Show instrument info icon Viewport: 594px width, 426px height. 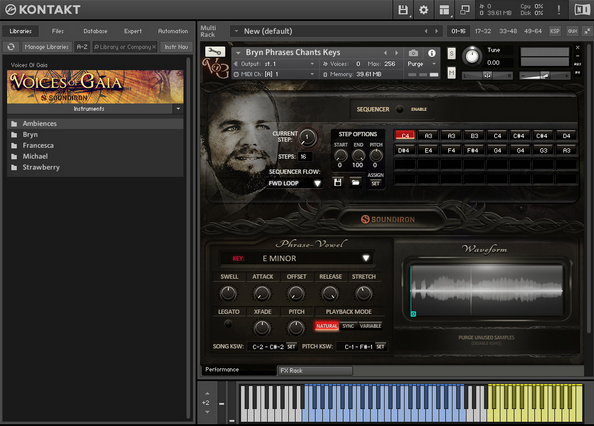point(431,53)
